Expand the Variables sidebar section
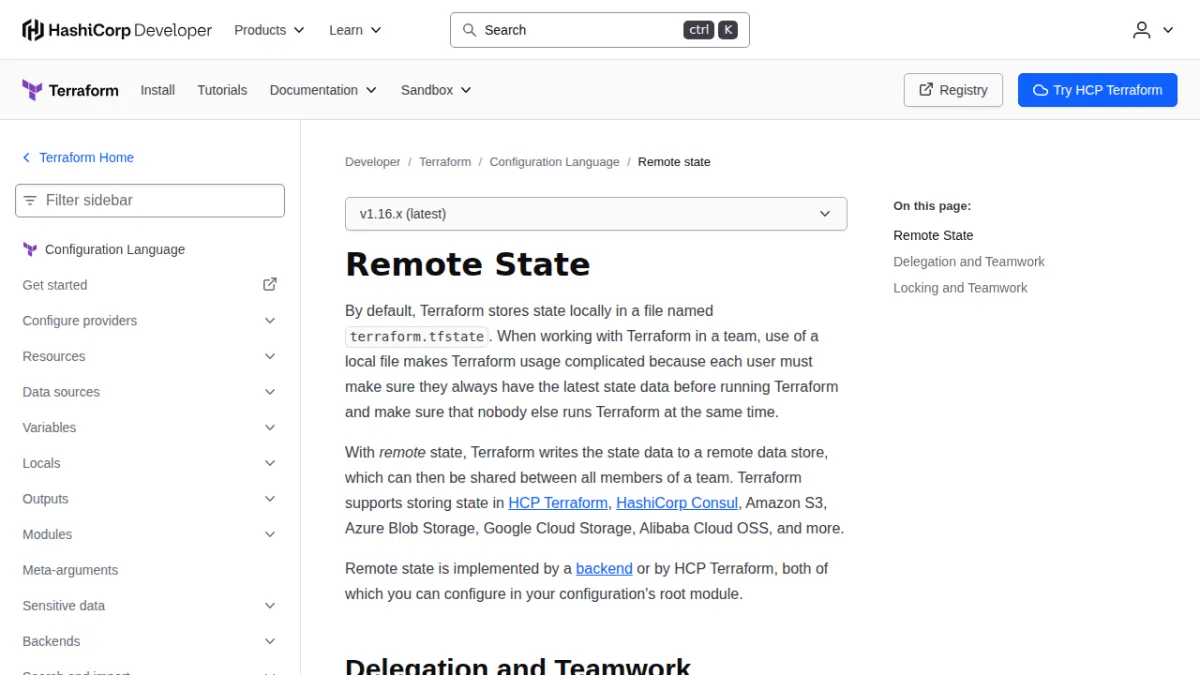Viewport: 1200px width, 675px height. point(150,428)
